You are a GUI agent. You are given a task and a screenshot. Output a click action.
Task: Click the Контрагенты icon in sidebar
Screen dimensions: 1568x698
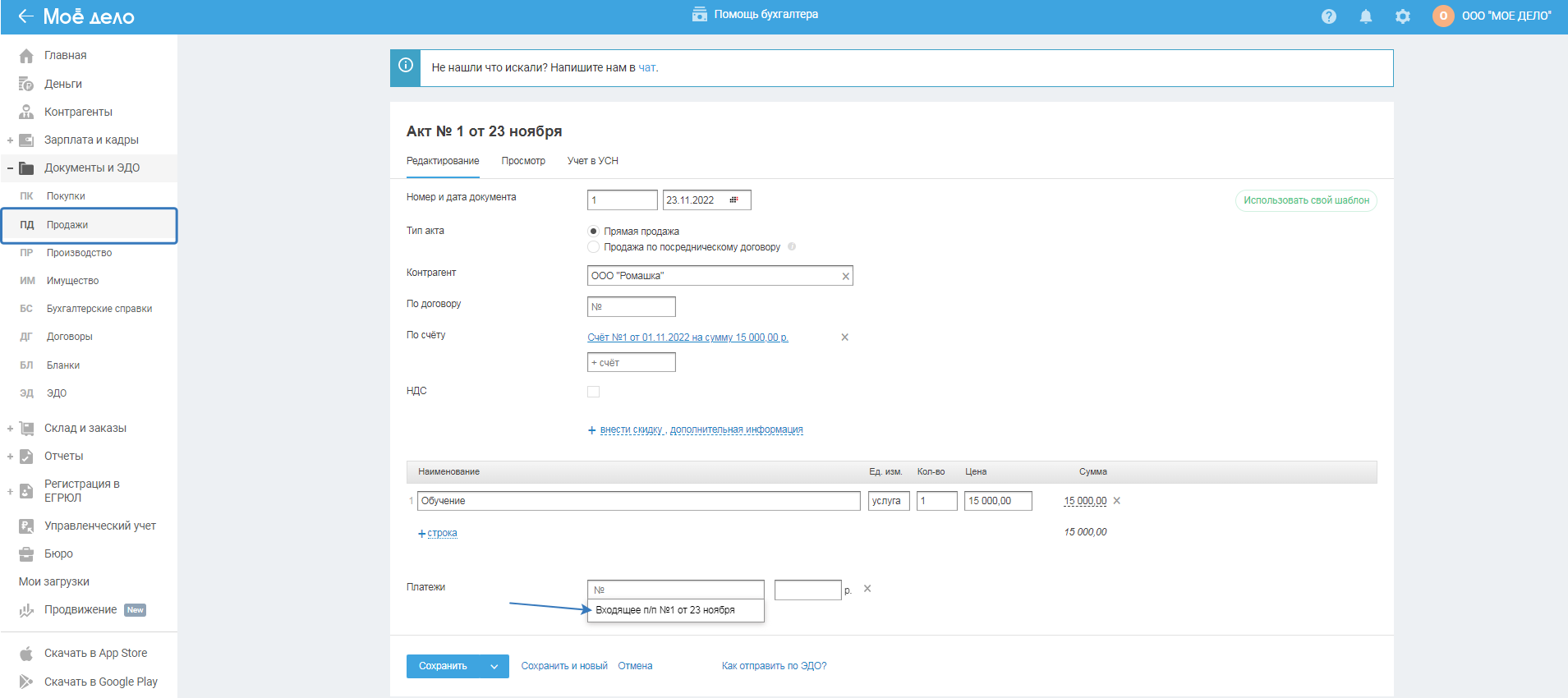tap(26, 112)
